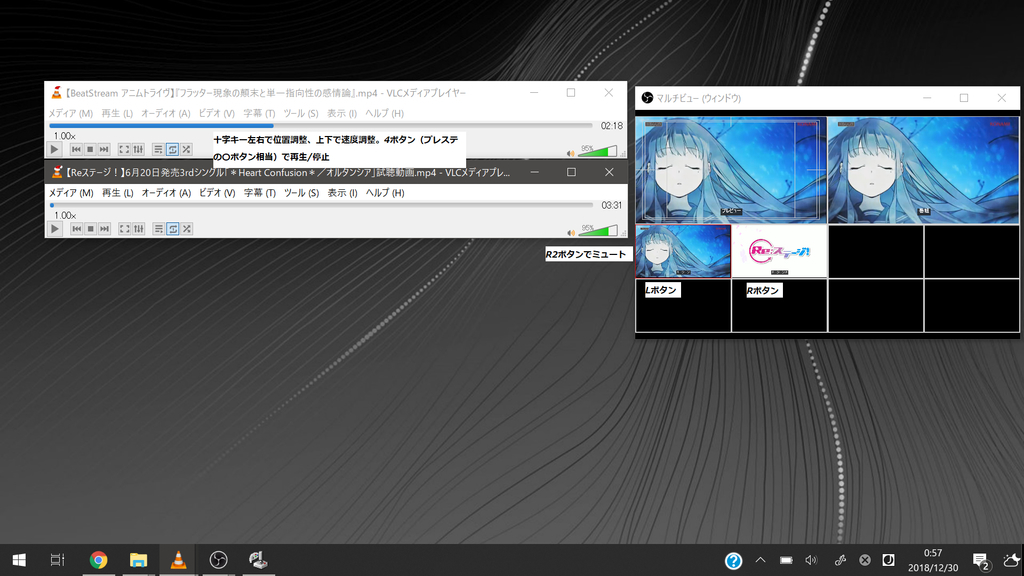Open メディア (M) menu in BeatStream VLC
1024x576 pixels.
(x=71, y=114)
